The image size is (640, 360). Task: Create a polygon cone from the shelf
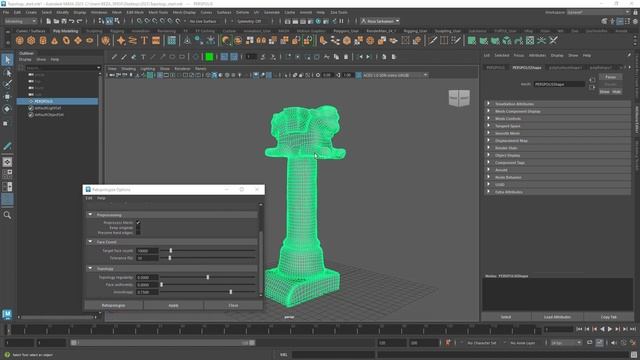54,40
